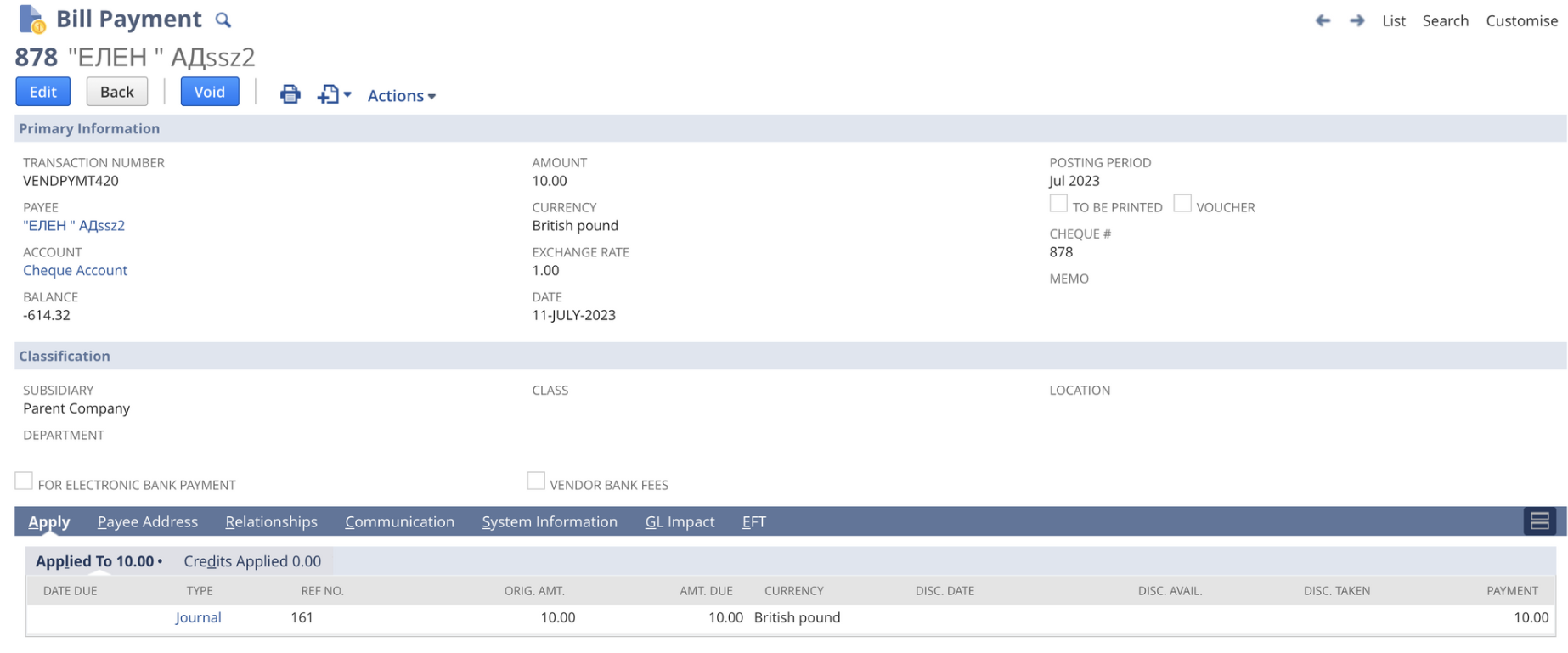1568x653 pixels.
Task: Click the Date Due column header
Action: pyautogui.click(x=71, y=591)
